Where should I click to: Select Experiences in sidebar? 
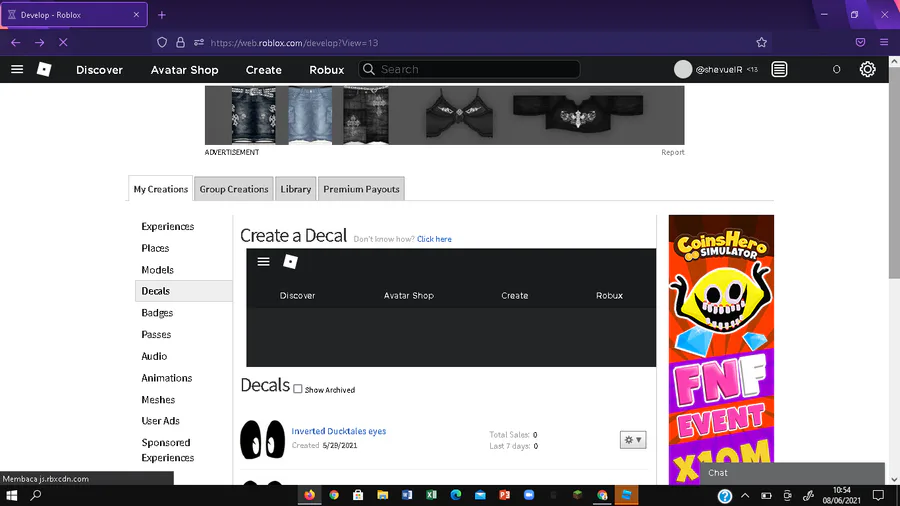[x=168, y=227]
